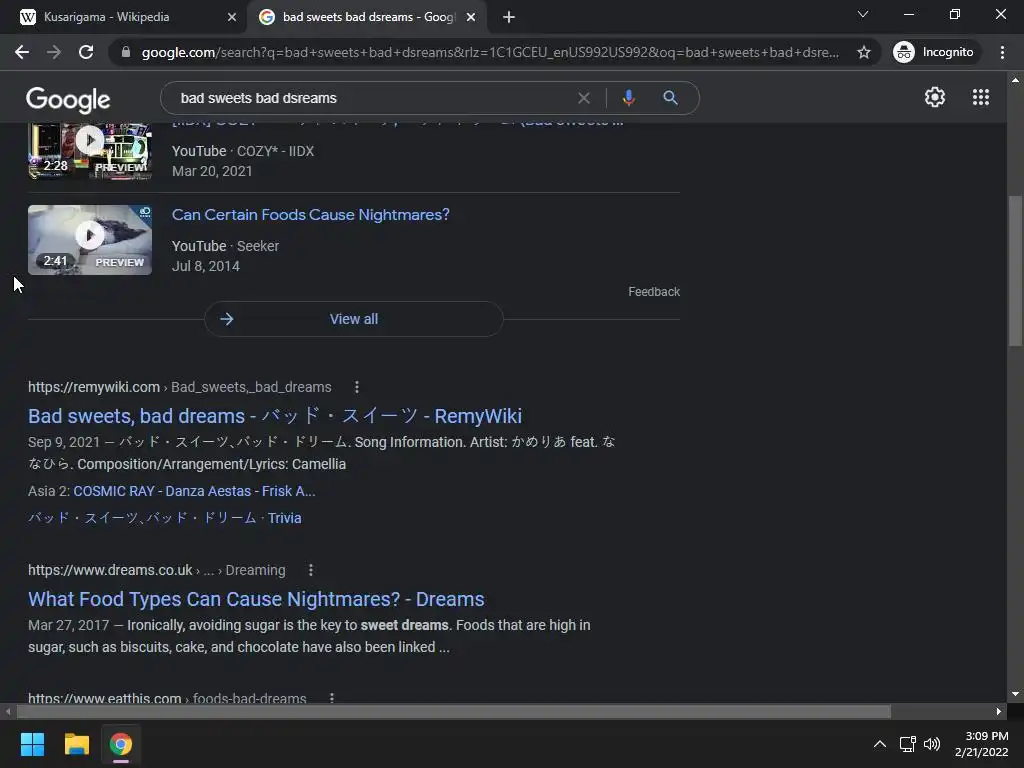Click the horizontal scrollbar thumb
The height and width of the screenshot is (768, 1024).
pyautogui.click(x=454, y=711)
